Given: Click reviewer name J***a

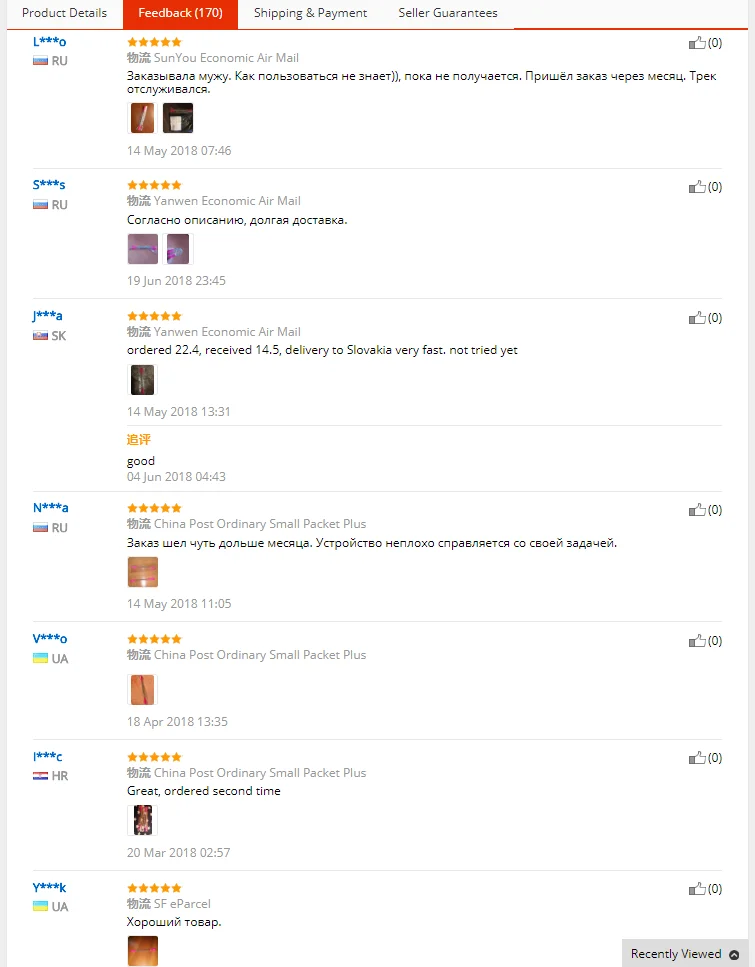Looking at the screenshot, I should [47, 316].
